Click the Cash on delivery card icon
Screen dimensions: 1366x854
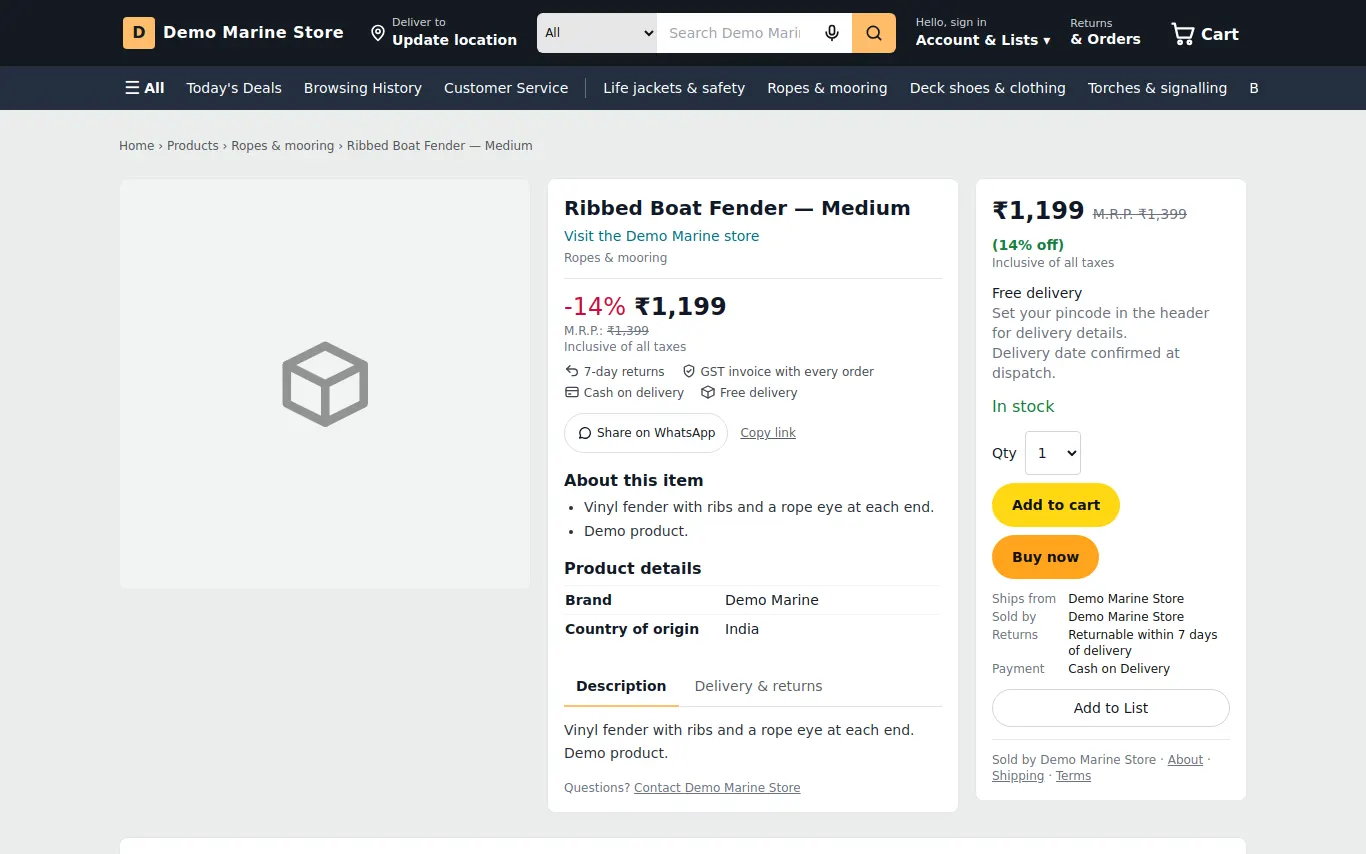572,392
